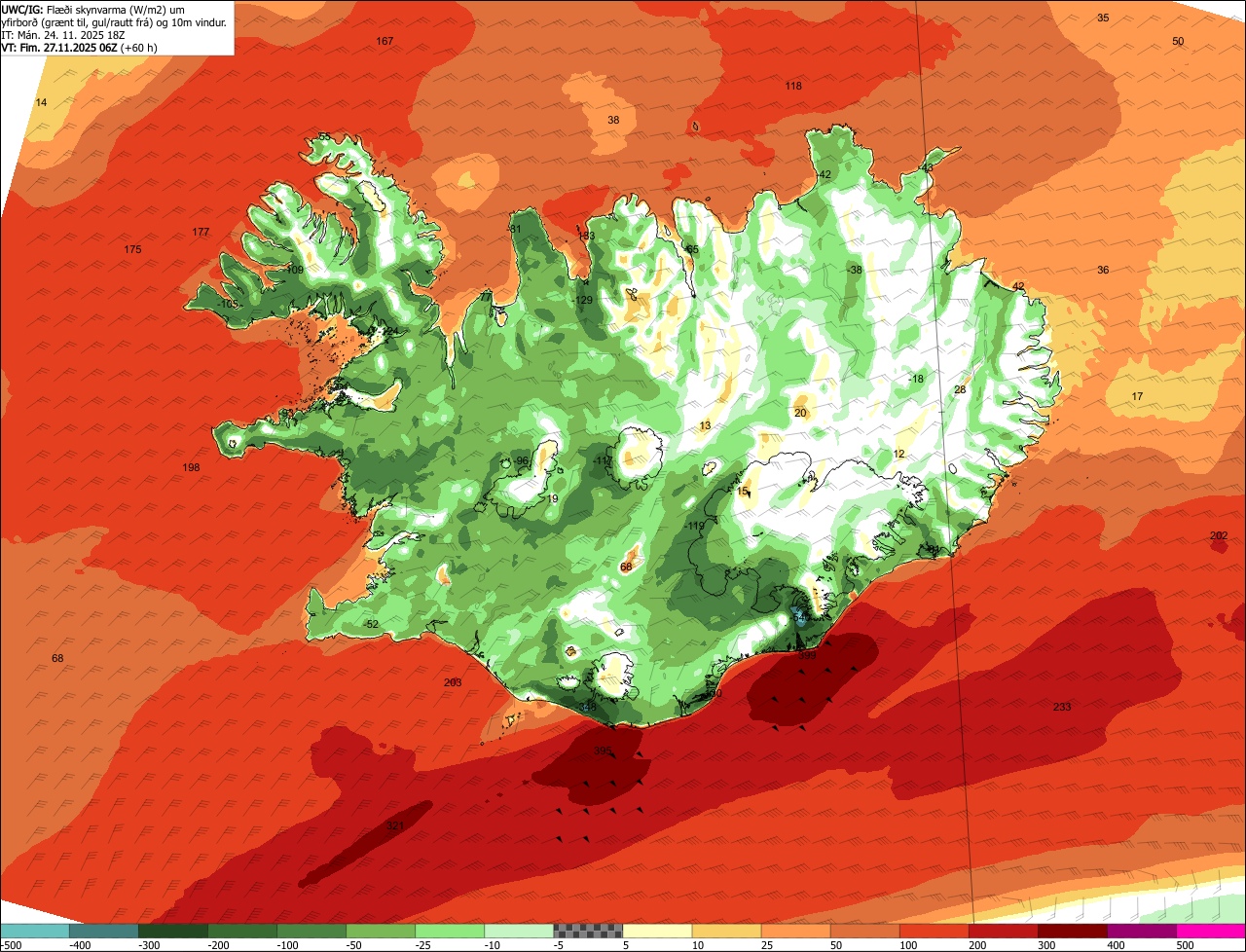Click the 198 value west of Snæfellsnes

tap(191, 467)
